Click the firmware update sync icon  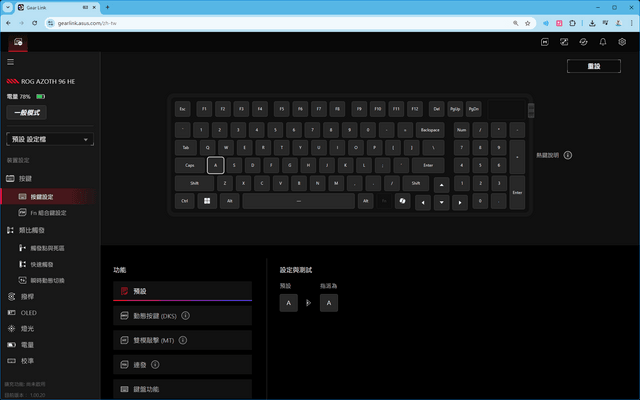583,42
